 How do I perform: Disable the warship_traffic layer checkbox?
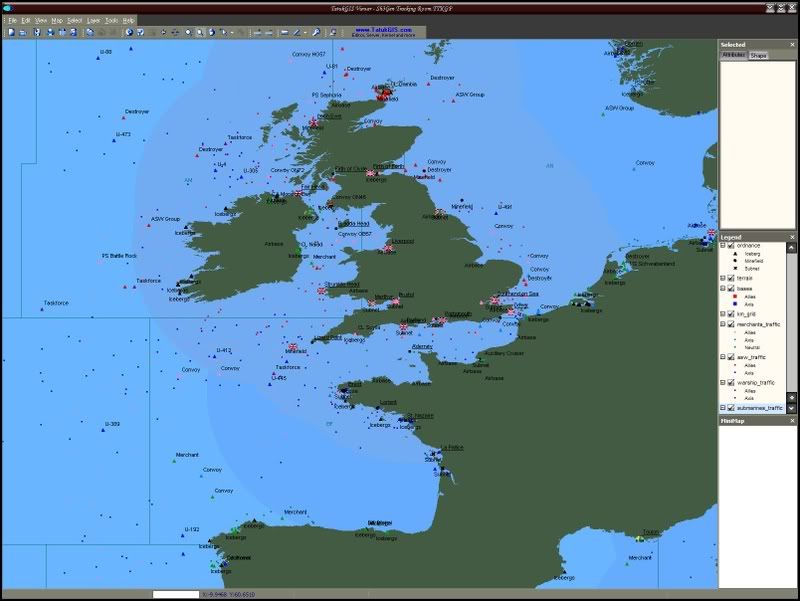point(731,382)
